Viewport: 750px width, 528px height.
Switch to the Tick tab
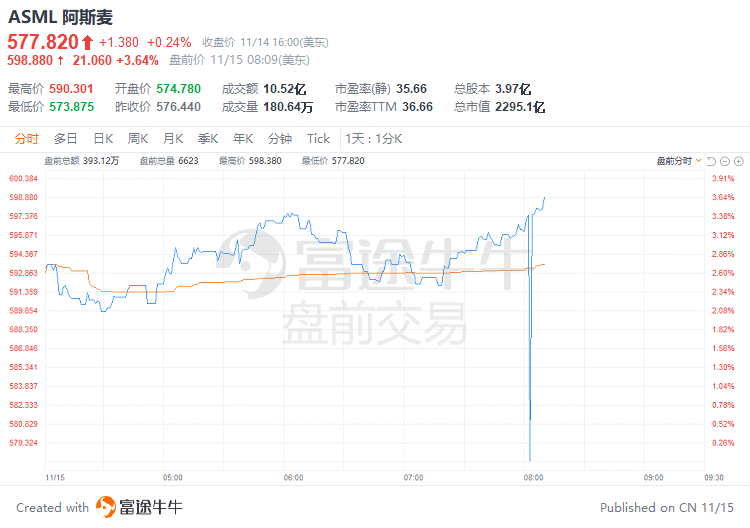[x=319, y=139]
